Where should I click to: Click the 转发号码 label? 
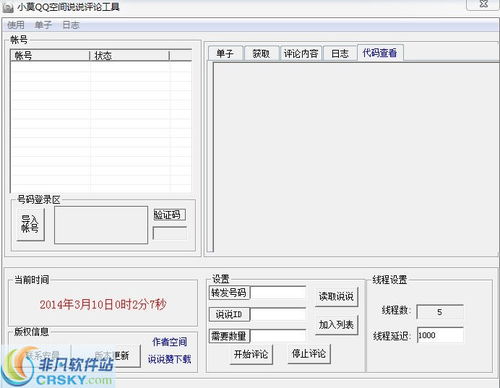229,293
